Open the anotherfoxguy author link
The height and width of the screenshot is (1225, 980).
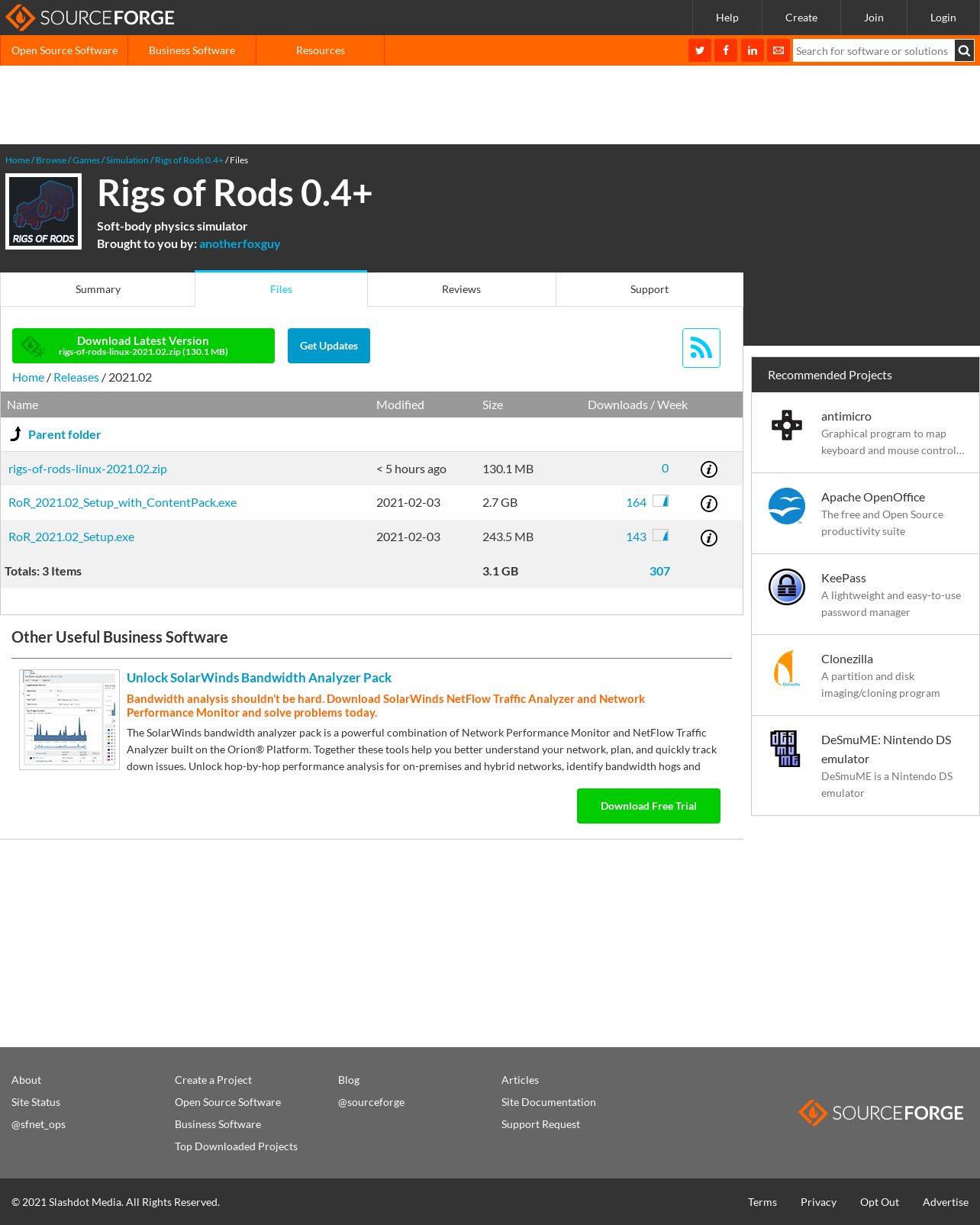[x=240, y=243]
